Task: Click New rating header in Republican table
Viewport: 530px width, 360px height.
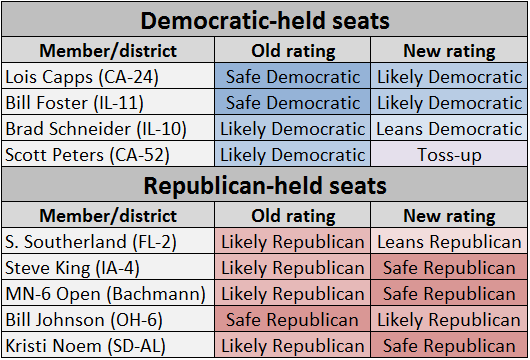Action: tap(449, 215)
